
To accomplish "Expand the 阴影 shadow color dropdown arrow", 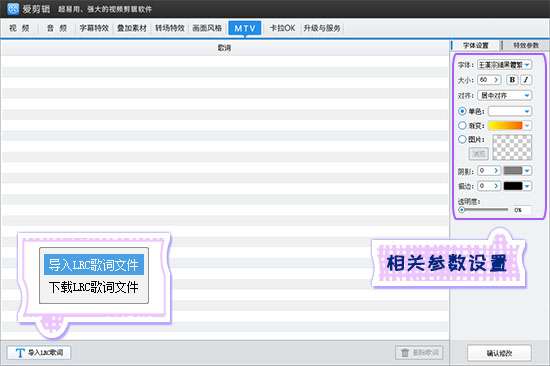I will pyautogui.click(x=527, y=171).
